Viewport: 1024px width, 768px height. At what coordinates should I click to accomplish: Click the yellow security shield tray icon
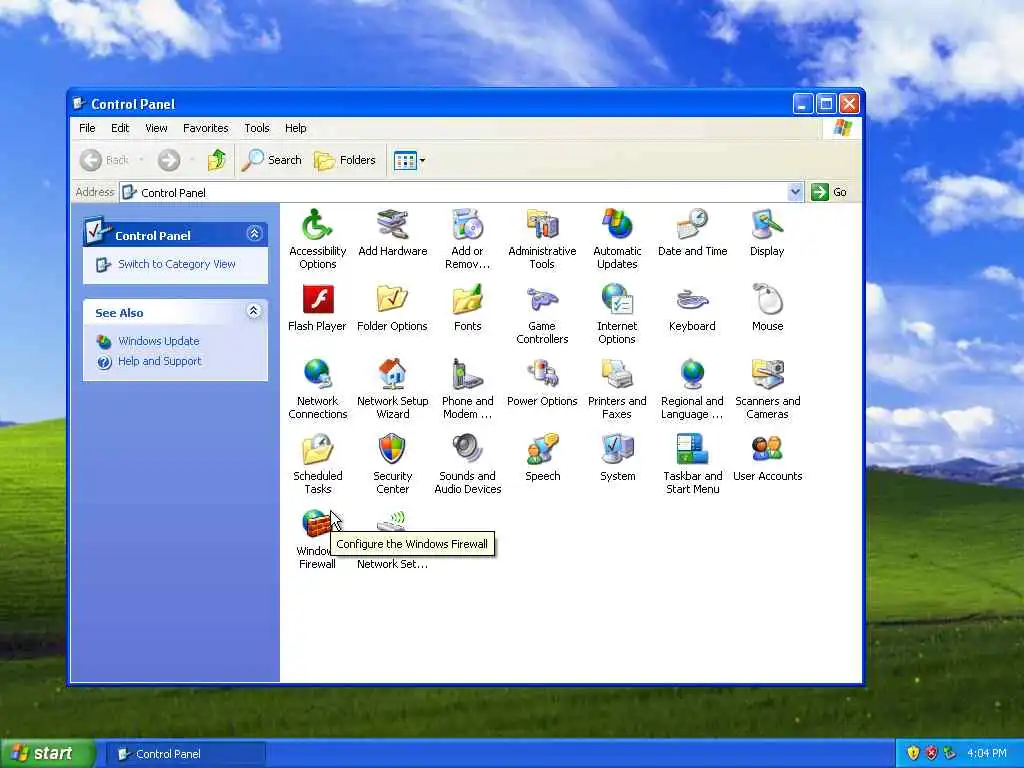coord(913,753)
